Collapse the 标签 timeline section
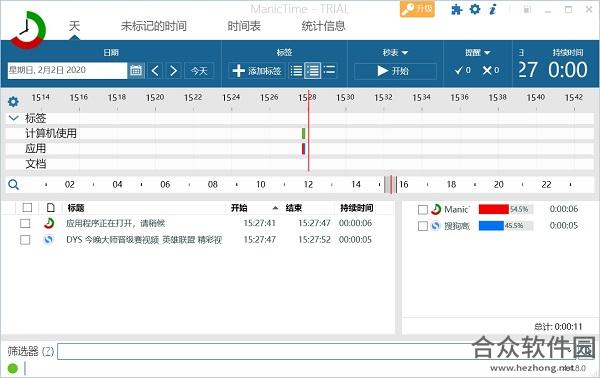Viewport: 600px width, 378px height. tap(13, 118)
